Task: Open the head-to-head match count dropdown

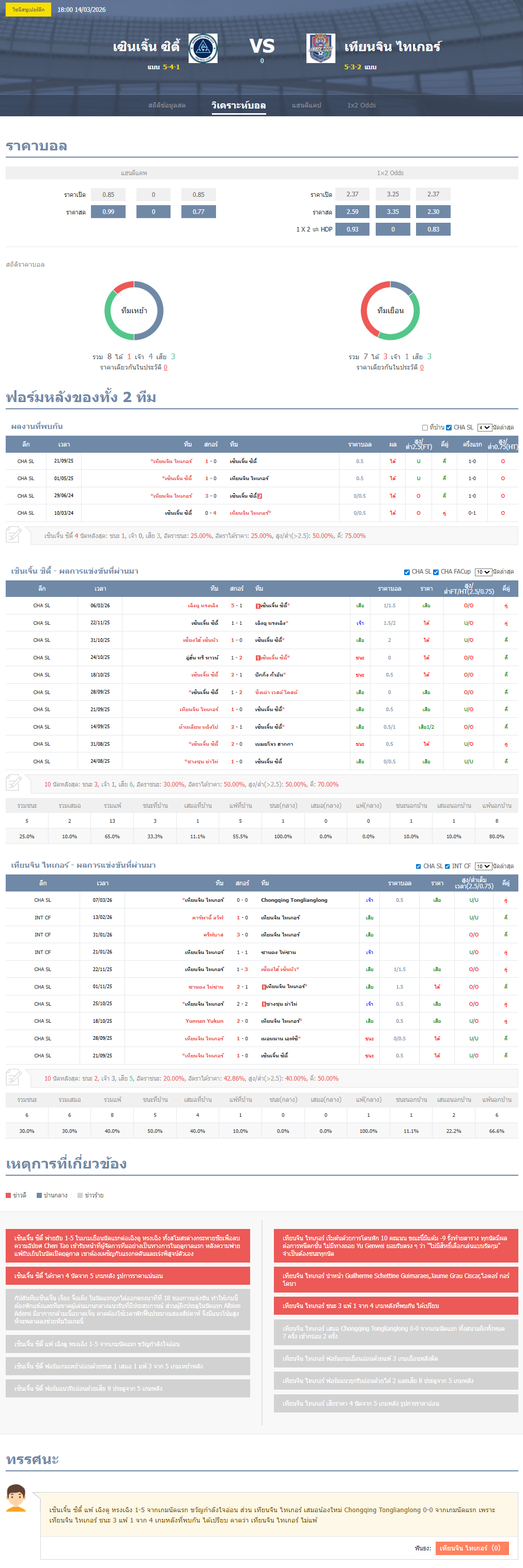Action: click(x=484, y=427)
